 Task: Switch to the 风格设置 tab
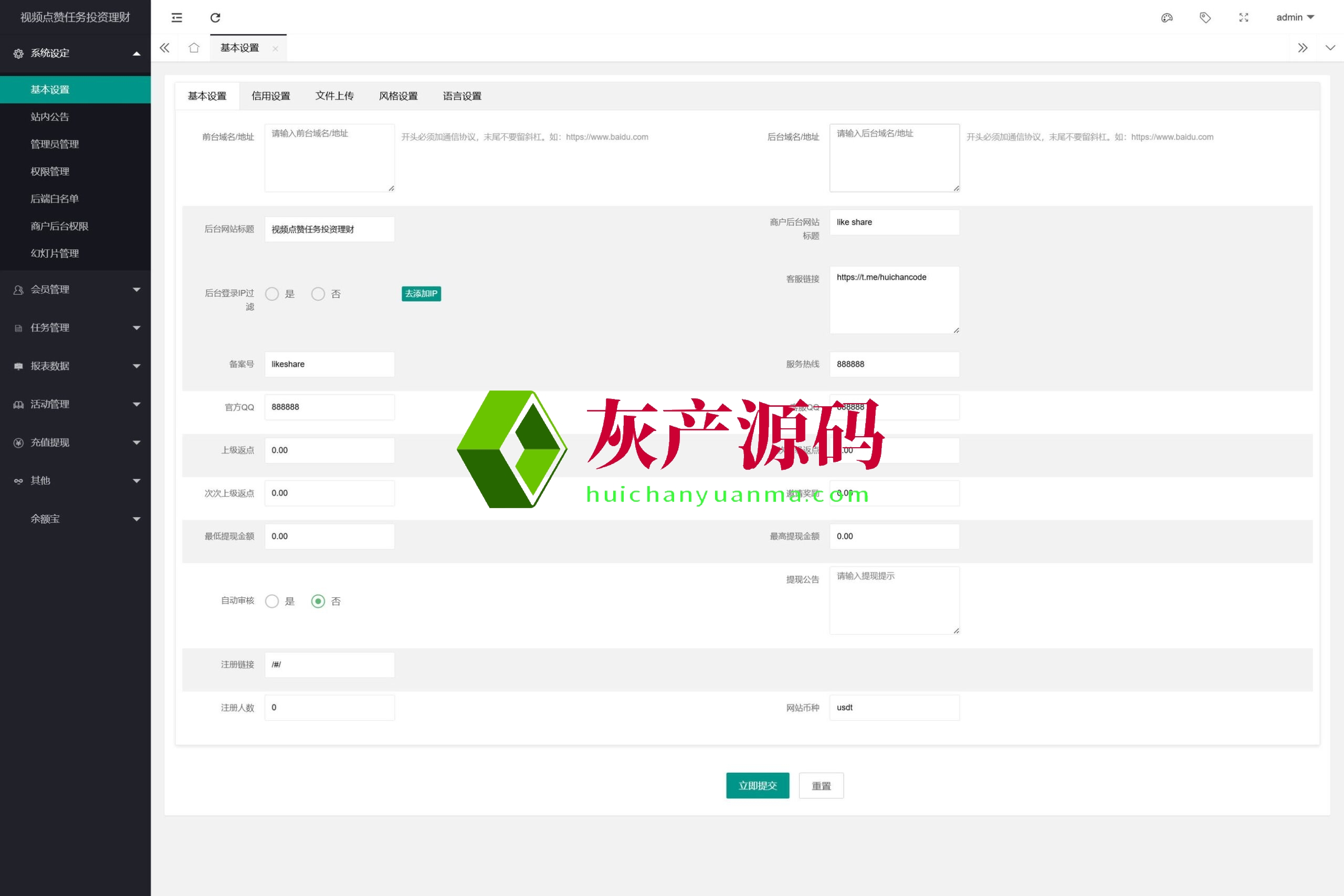tap(398, 96)
